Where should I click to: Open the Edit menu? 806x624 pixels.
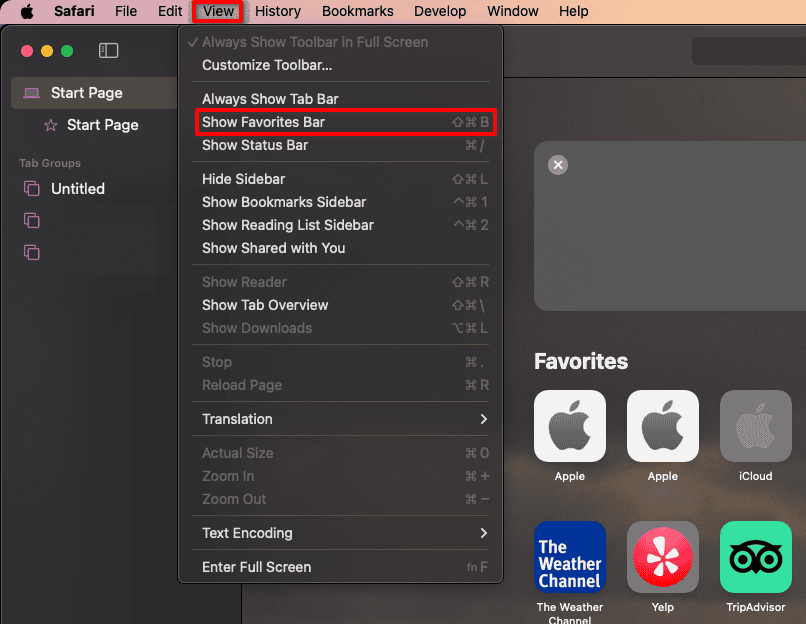click(170, 11)
